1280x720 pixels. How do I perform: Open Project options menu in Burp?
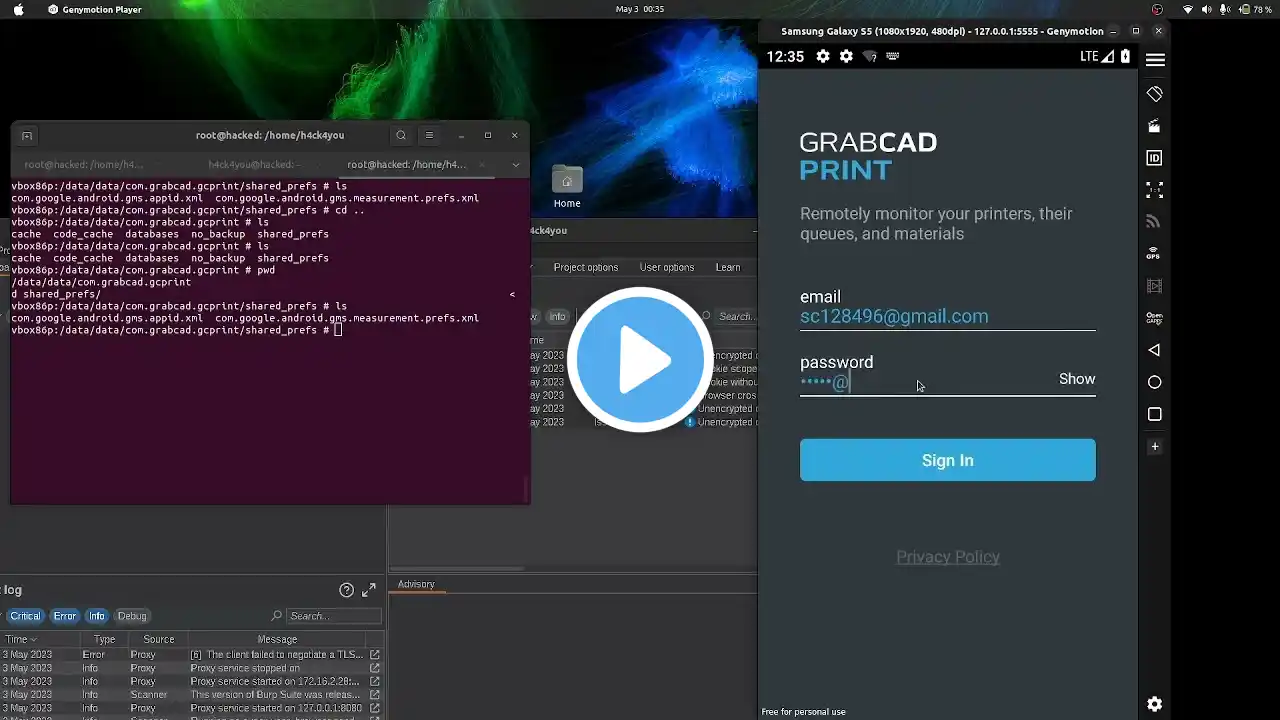586,267
